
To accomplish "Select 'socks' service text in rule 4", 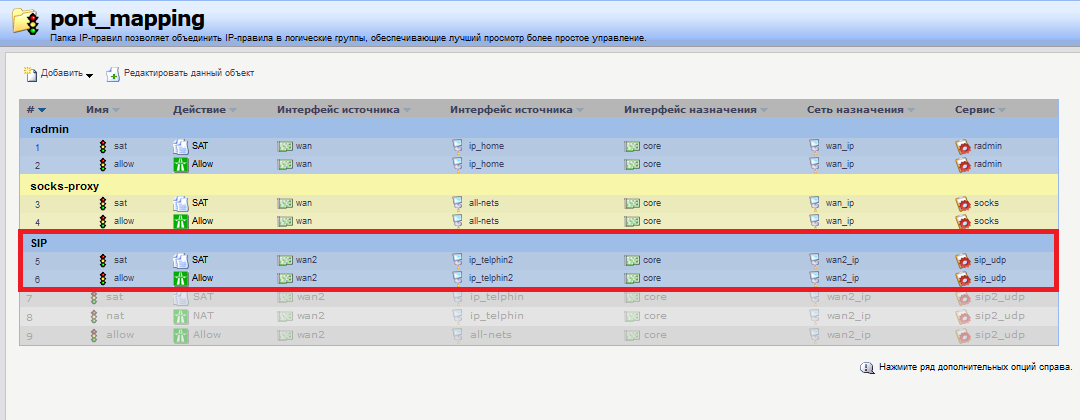I will tap(986, 222).
